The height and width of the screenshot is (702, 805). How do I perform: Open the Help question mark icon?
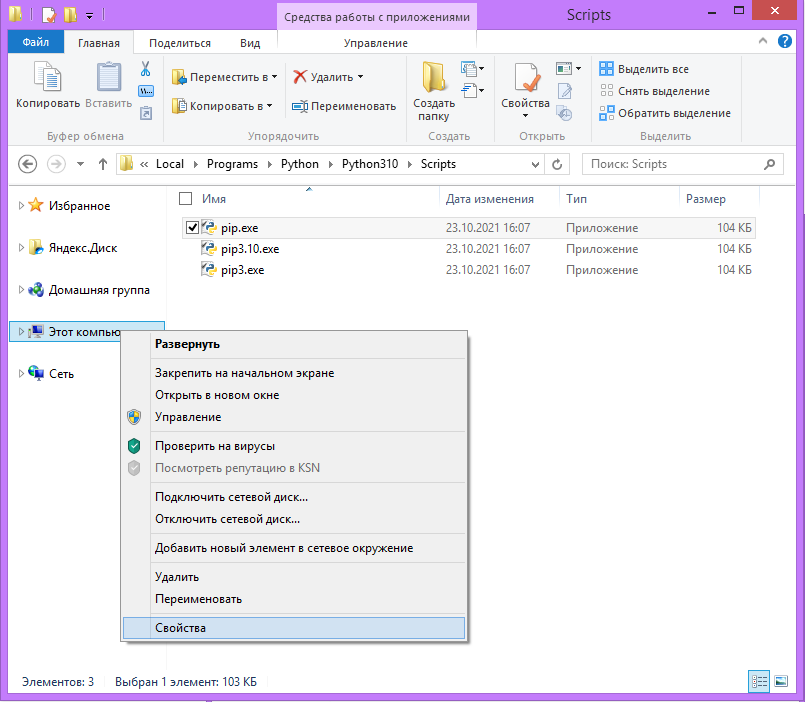pos(784,41)
